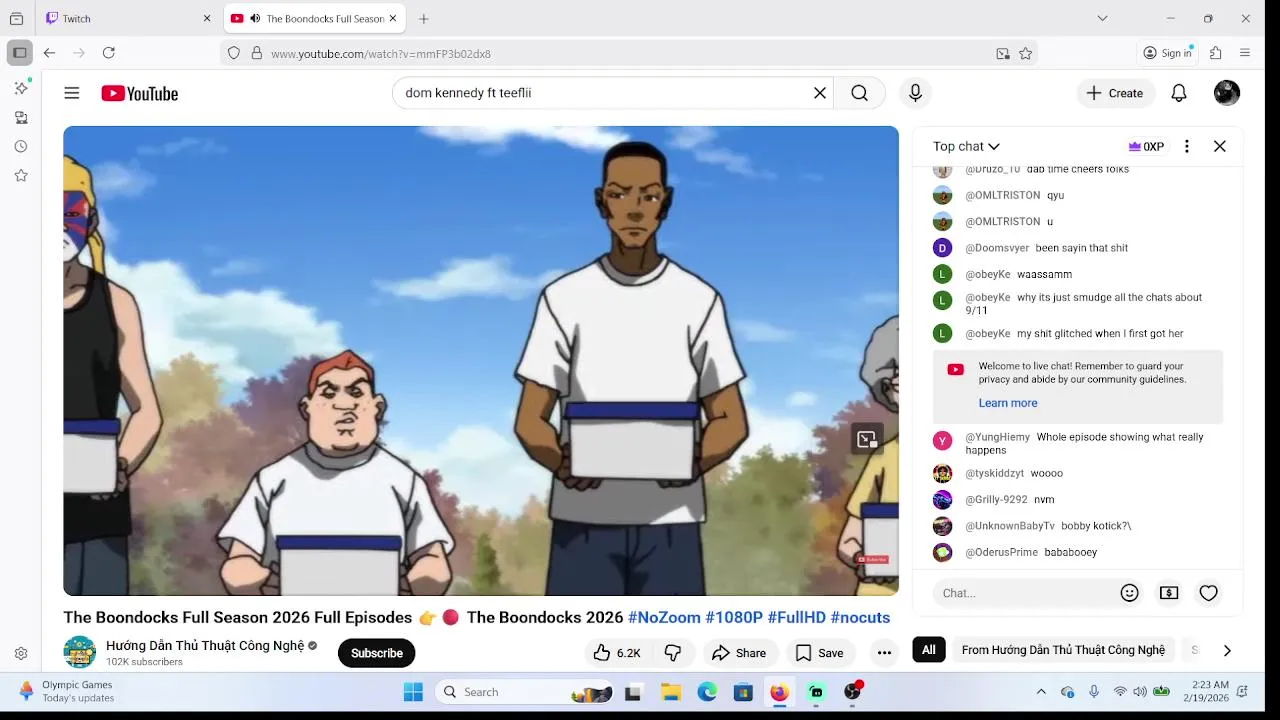This screenshot has height=720, width=1280.
Task: Clear the search box text
Action: [x=820, y=93]
